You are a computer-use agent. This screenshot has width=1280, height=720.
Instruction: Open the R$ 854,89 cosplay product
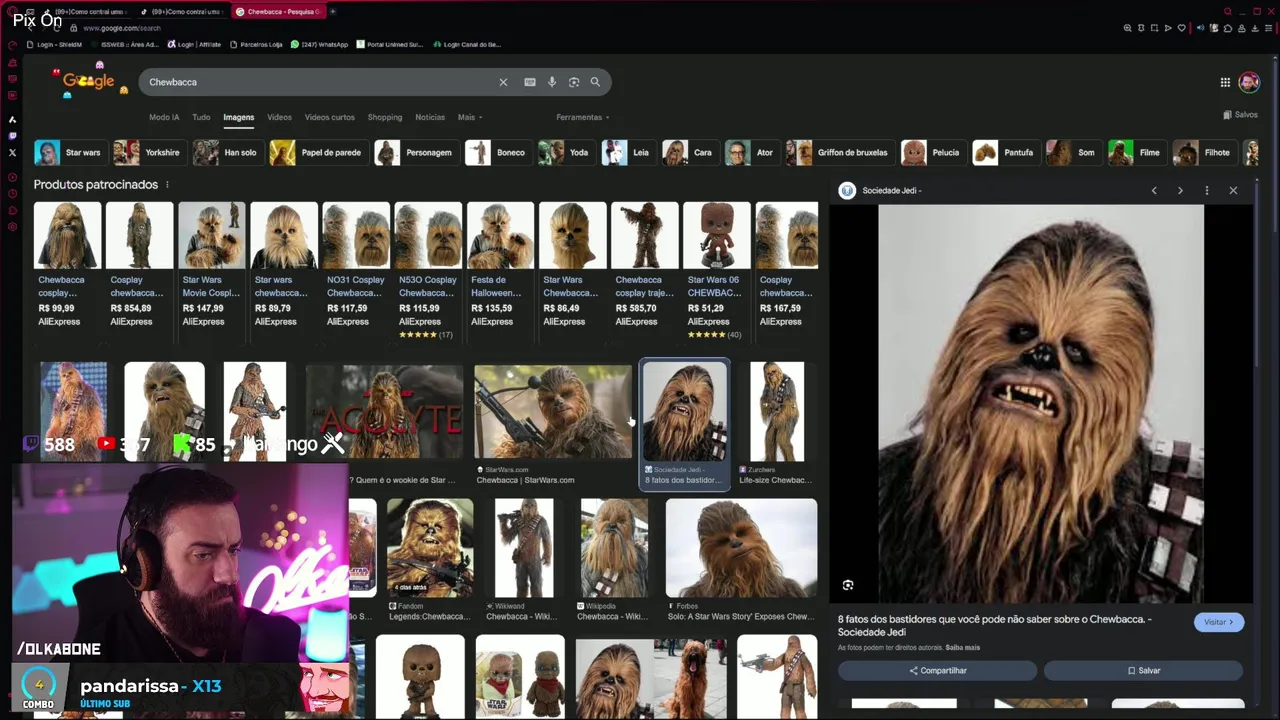point(139,264)
